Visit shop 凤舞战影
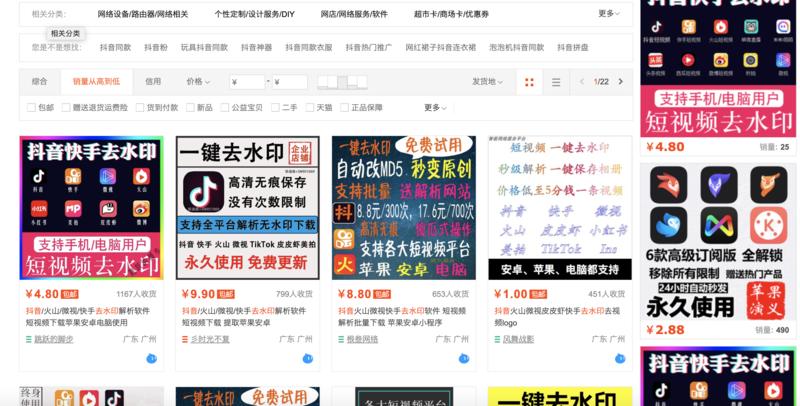The width and height of the screenshot is (800, 406). [518, 339]
